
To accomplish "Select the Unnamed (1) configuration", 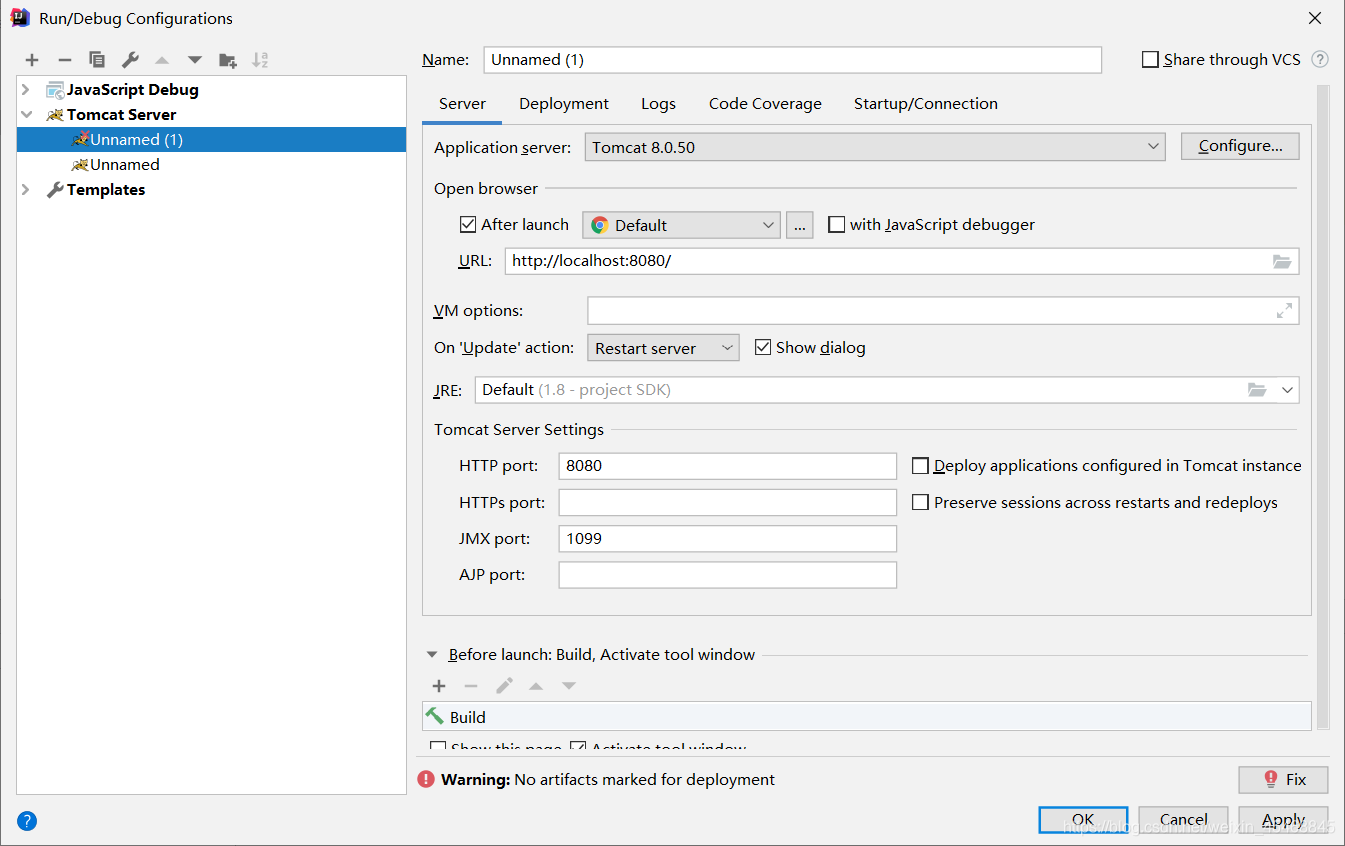I will [211, 140].
